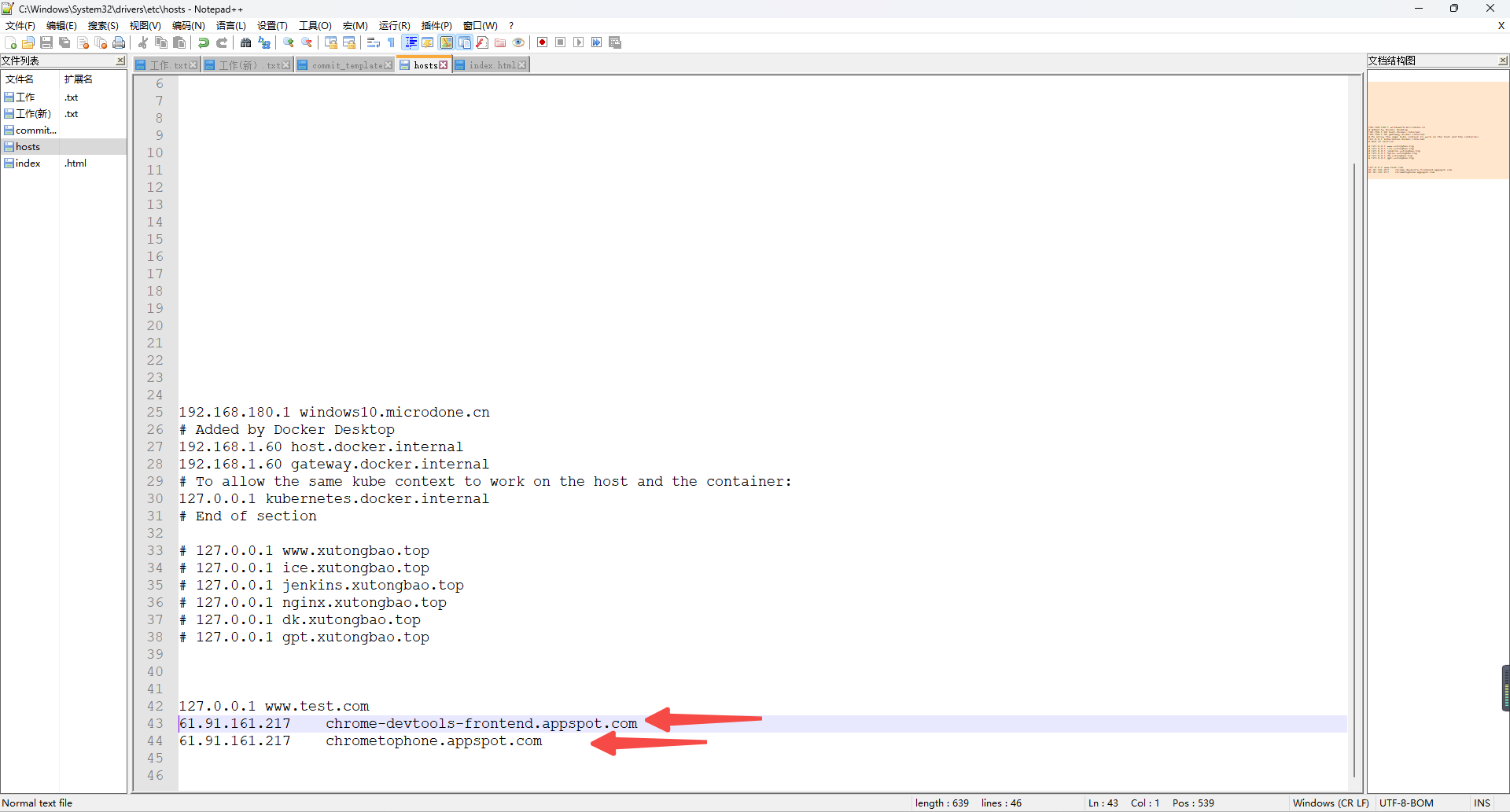1510x812 pixels.
Task: Click the Paste toolbar icon
Action: tap(179, 42)
